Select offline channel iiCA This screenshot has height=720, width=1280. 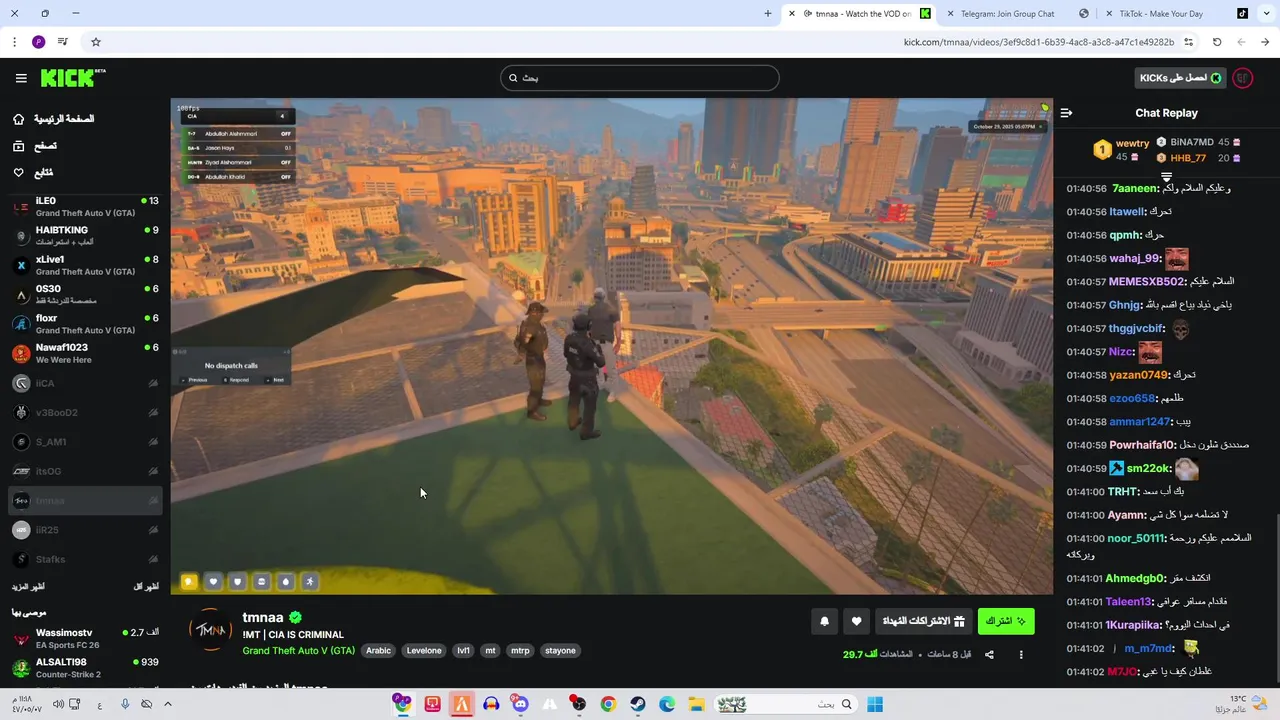(85, 383)
